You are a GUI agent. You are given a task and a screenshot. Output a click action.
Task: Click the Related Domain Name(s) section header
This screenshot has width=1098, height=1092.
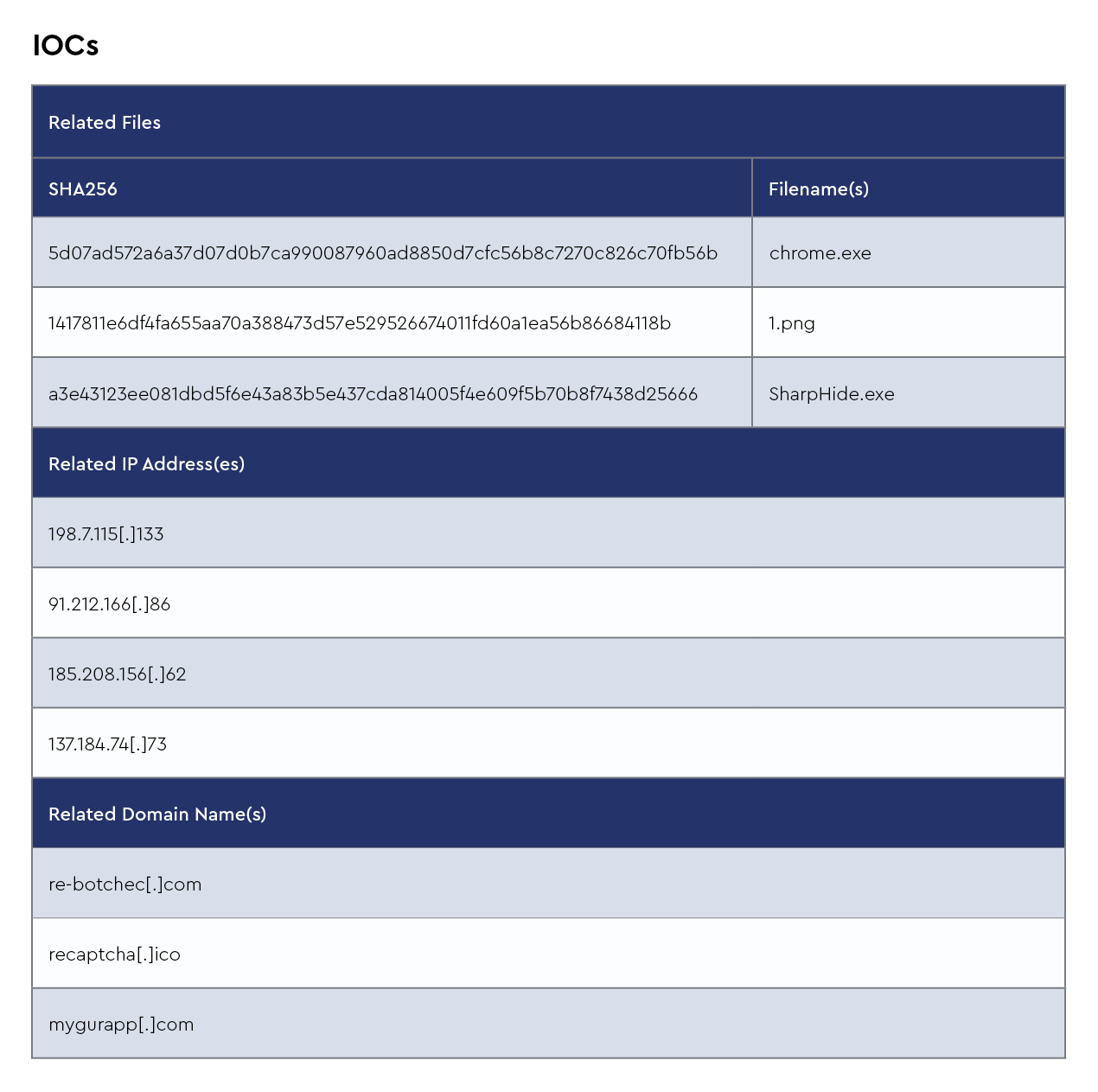pyautogui.click(x=157, y=814)
